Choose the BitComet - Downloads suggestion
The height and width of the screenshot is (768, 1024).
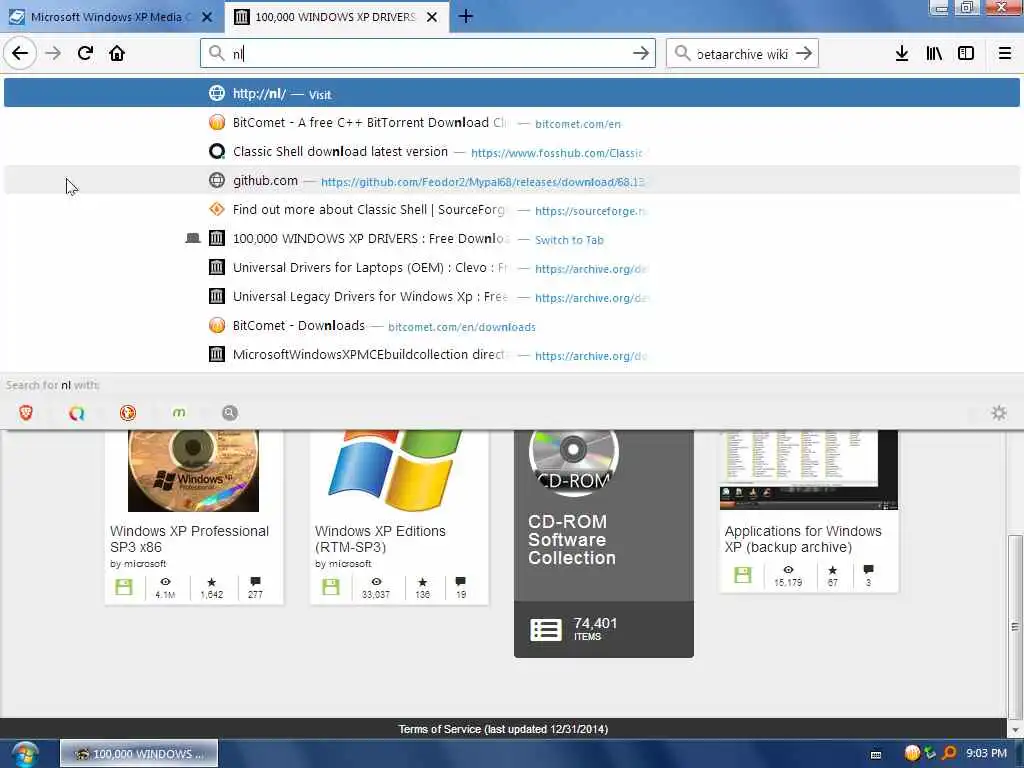pyautogui.click(x=512, y=326)
